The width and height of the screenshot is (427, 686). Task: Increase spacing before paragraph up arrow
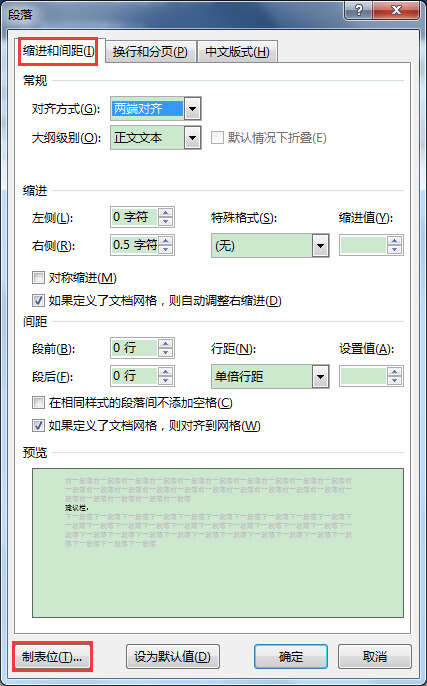tap(165, 344)
